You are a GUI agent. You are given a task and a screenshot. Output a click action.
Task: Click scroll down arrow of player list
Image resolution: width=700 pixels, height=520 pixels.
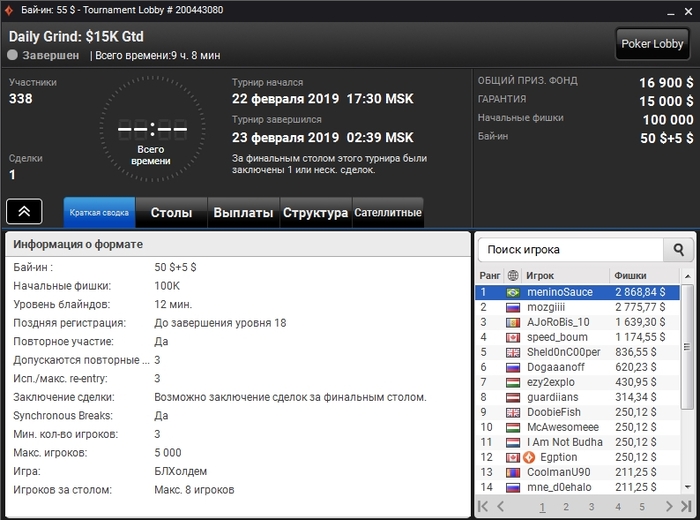click(688, 487)
